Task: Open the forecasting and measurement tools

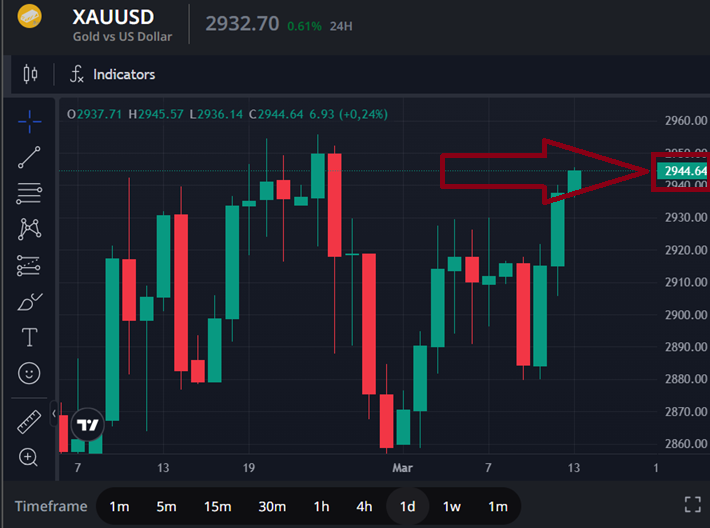Action: pyautogui.click(x=29, y=266)
